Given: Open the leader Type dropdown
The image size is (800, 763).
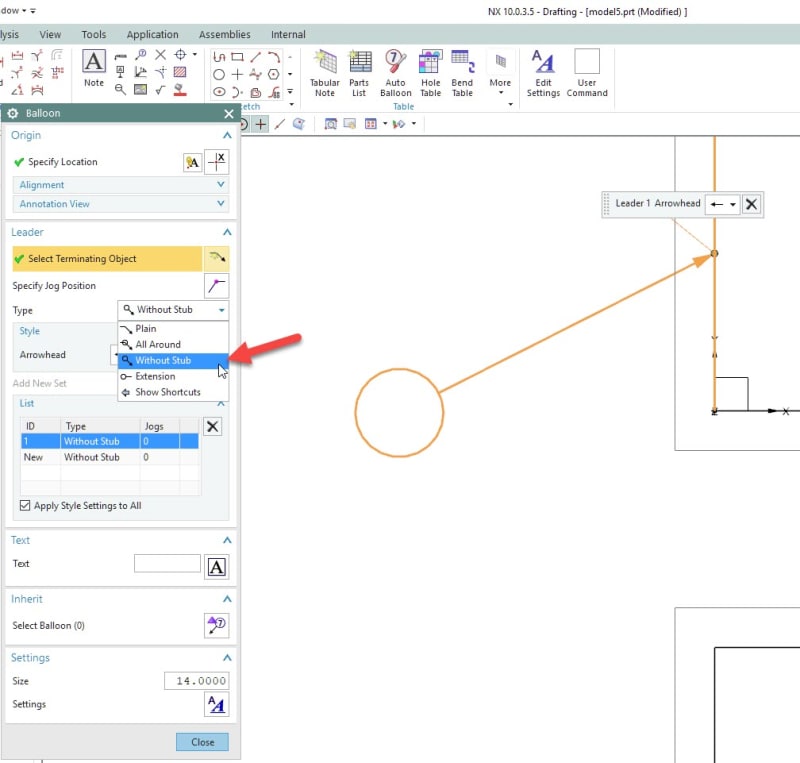Looking at the screenshot, I should point(173,310).
